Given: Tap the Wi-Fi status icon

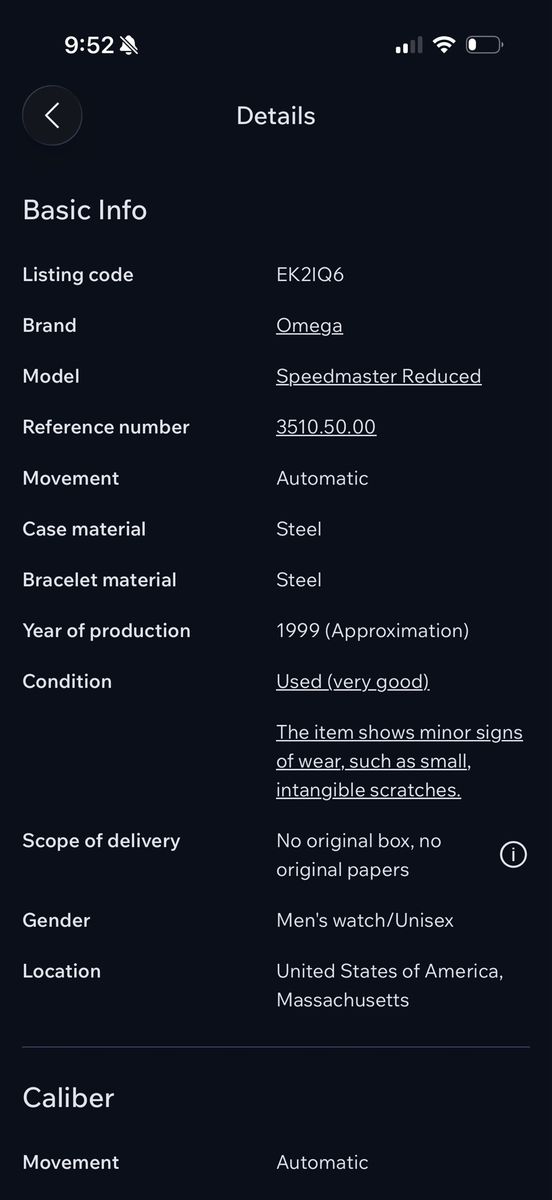Looking at the screenshot, I should (444, 45).
